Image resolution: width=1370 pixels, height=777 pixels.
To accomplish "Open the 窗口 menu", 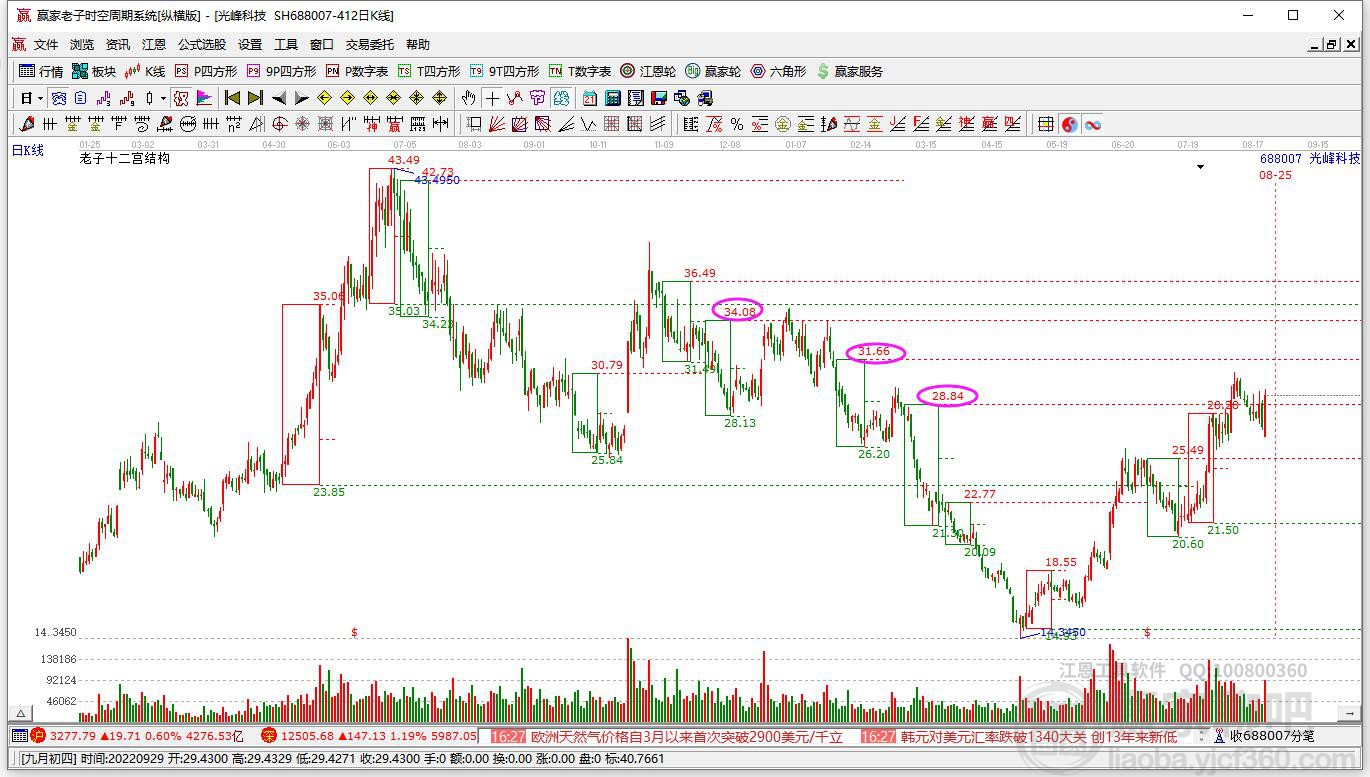I will tap(322, 45).
